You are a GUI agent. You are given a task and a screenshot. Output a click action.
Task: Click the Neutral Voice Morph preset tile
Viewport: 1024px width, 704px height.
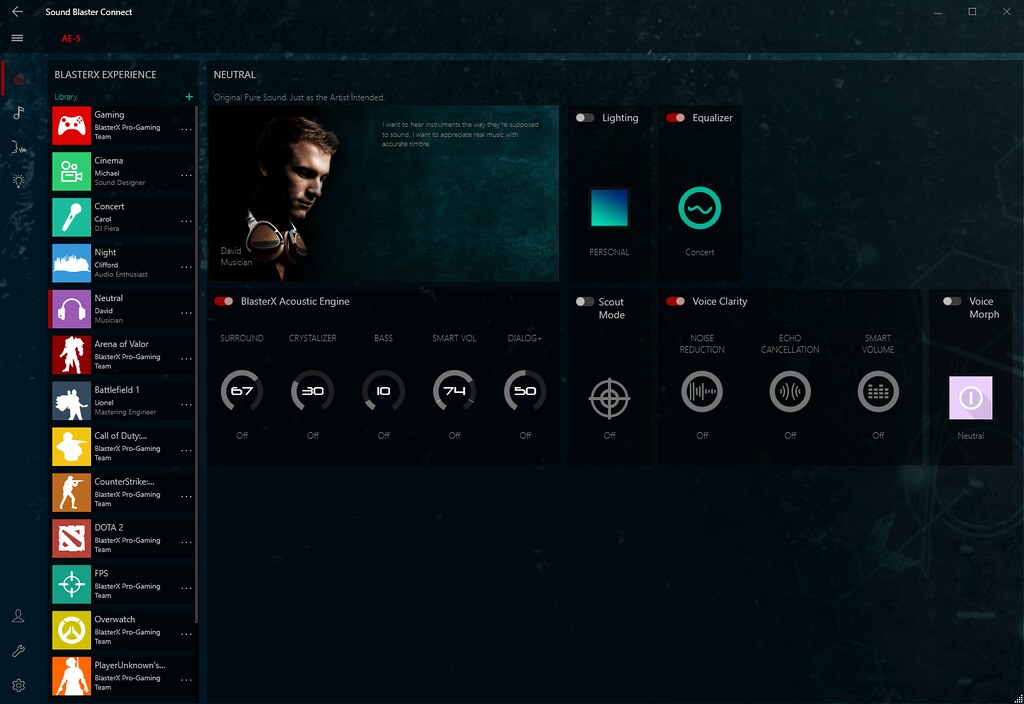coord(970,397)
